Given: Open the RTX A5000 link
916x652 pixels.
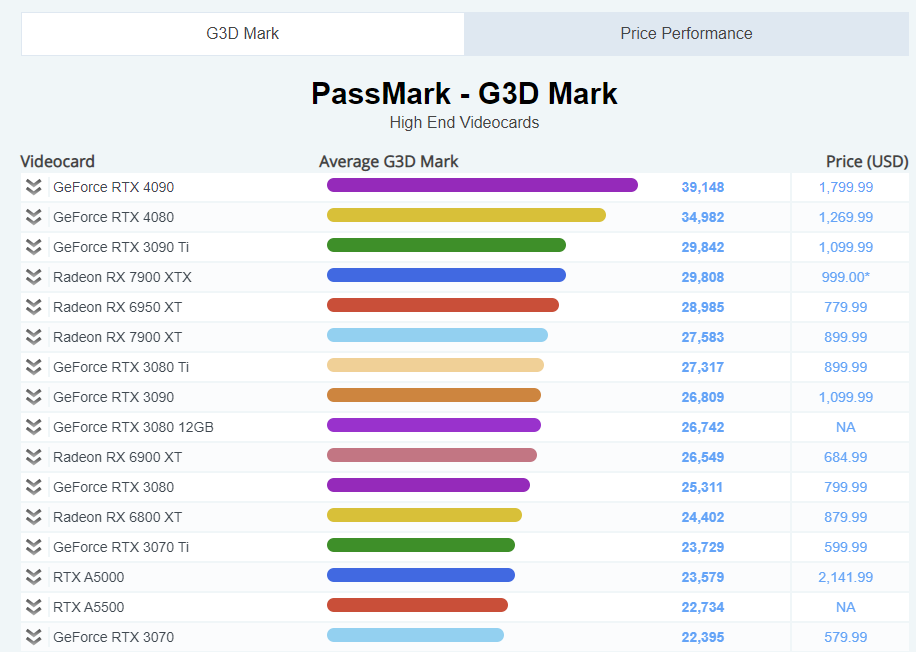Looking at the screenshot, I should (x=88, y=577).
